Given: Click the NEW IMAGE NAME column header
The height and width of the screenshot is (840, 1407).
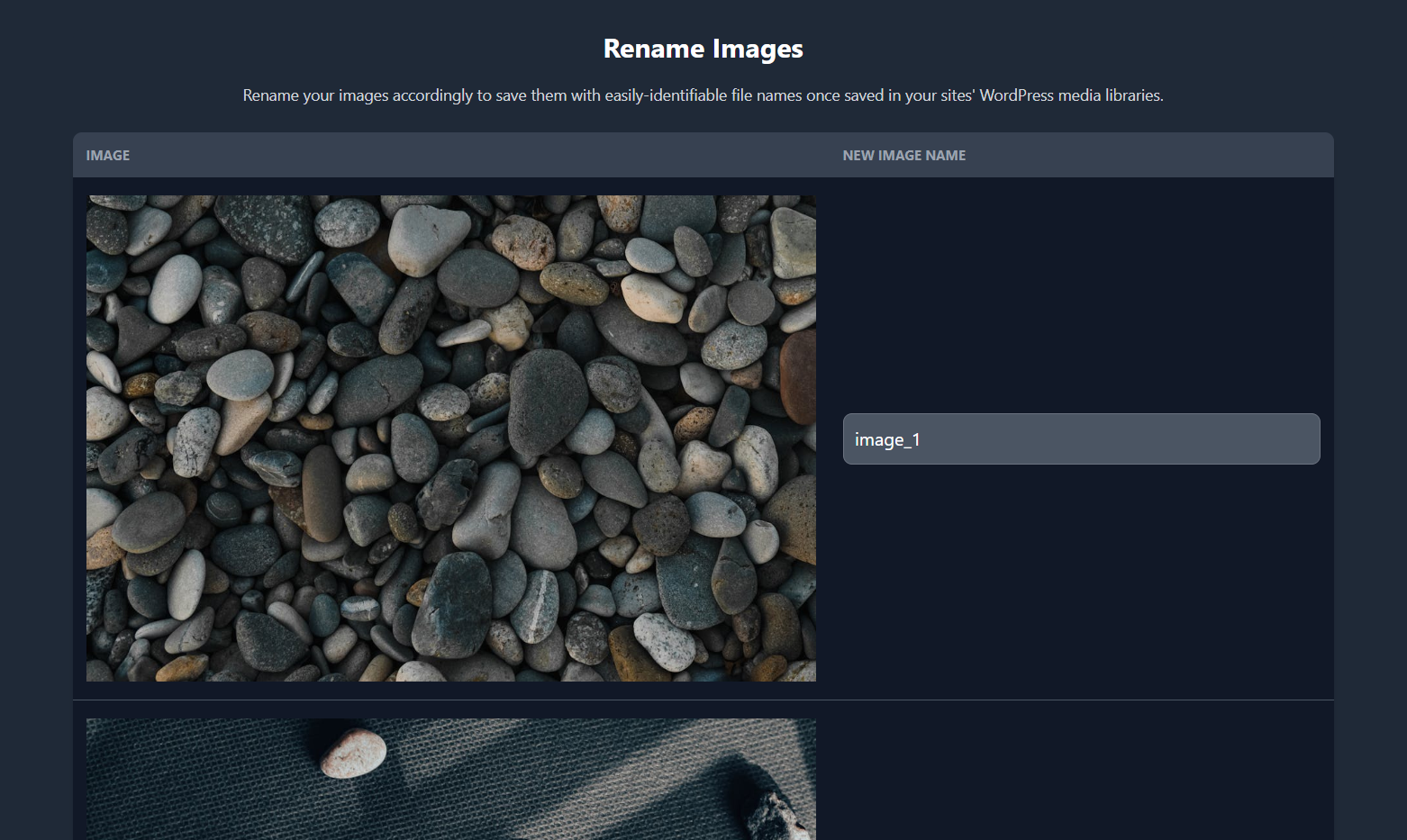Looking at the screenshot, I should [x=903, y=155].
